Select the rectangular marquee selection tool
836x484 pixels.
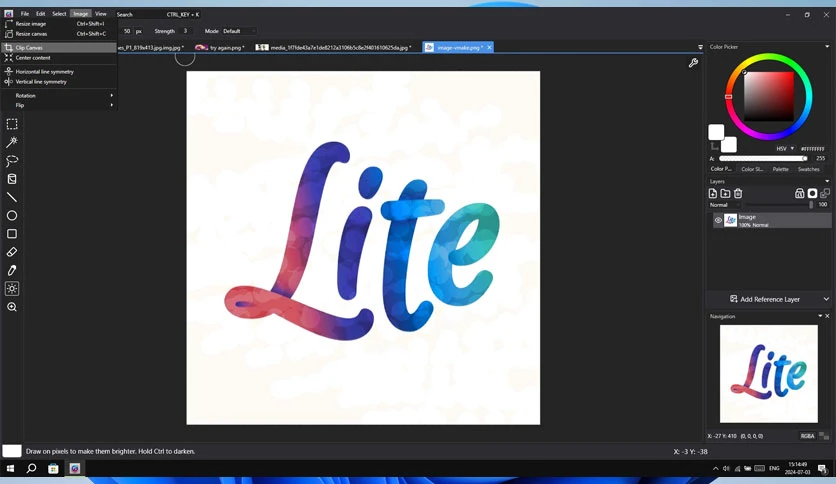pos(12,124)
